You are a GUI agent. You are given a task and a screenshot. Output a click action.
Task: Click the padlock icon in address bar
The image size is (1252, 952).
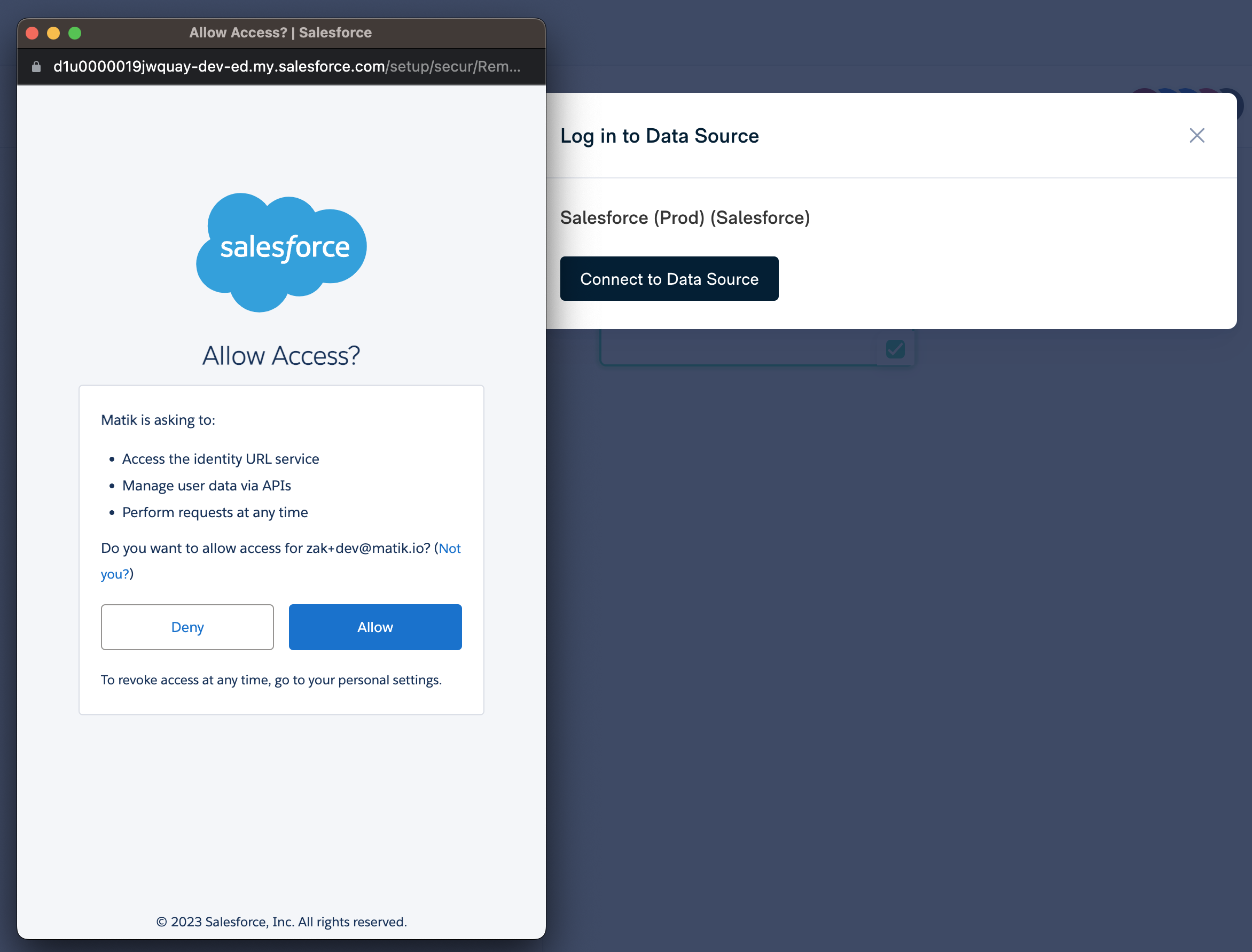tap(36, 67)
